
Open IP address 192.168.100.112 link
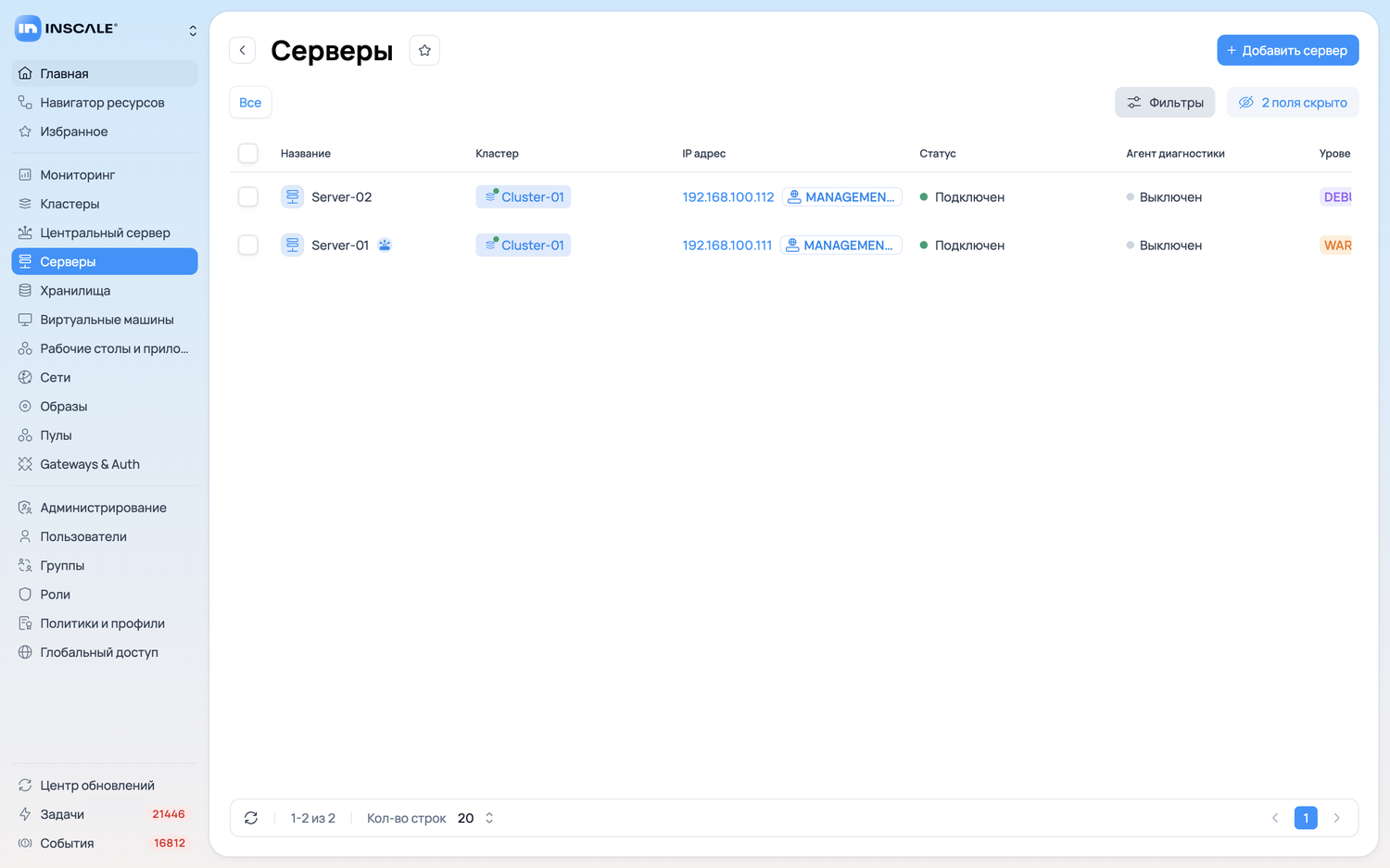[x=728, y=197]
